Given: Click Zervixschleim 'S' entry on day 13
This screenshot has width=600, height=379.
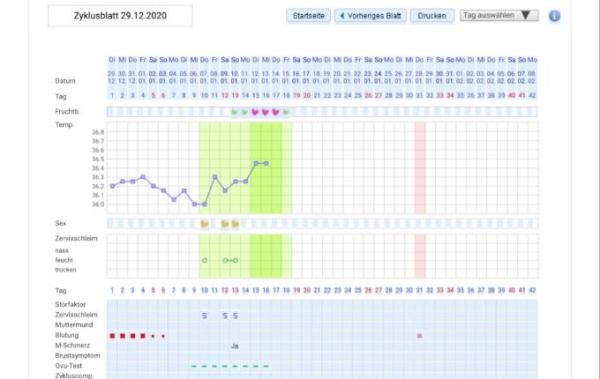Looking at the screenshot, I should [x=235, y=316].
